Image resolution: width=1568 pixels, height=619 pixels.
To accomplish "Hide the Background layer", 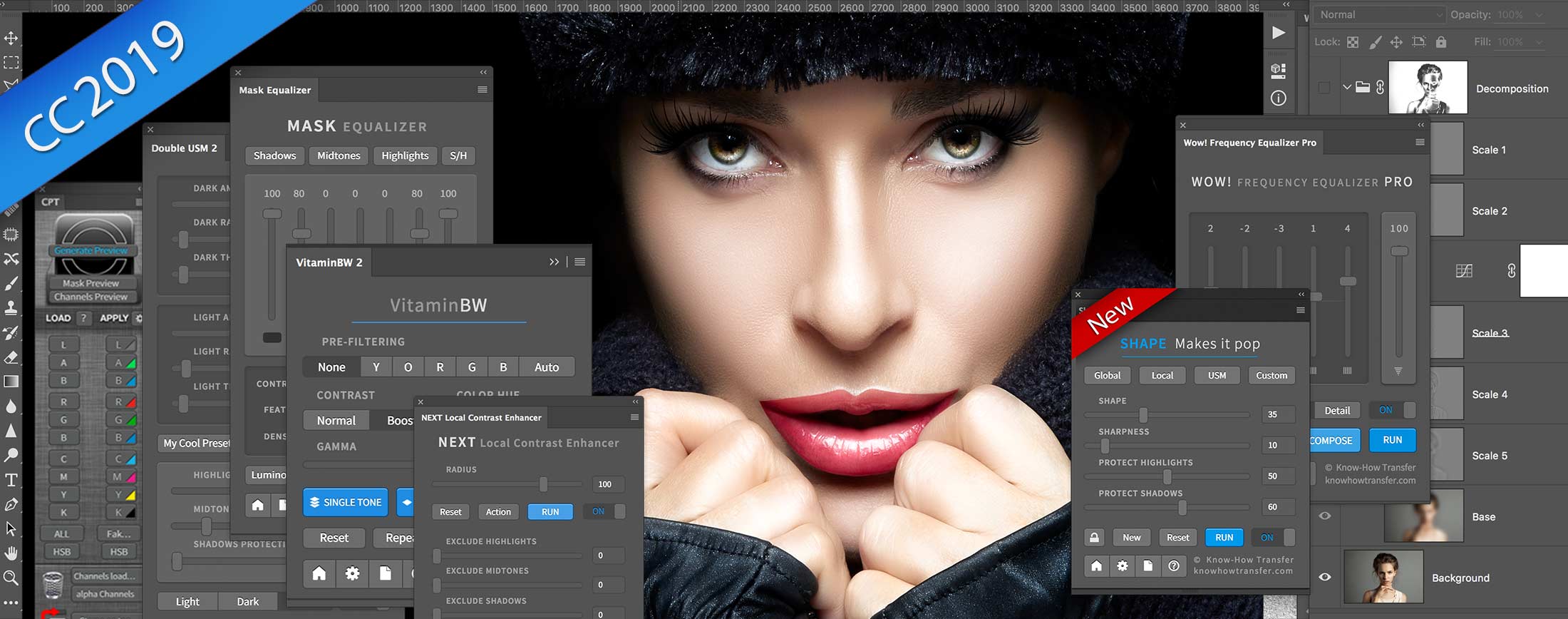I will click(x=1325, y=578).
